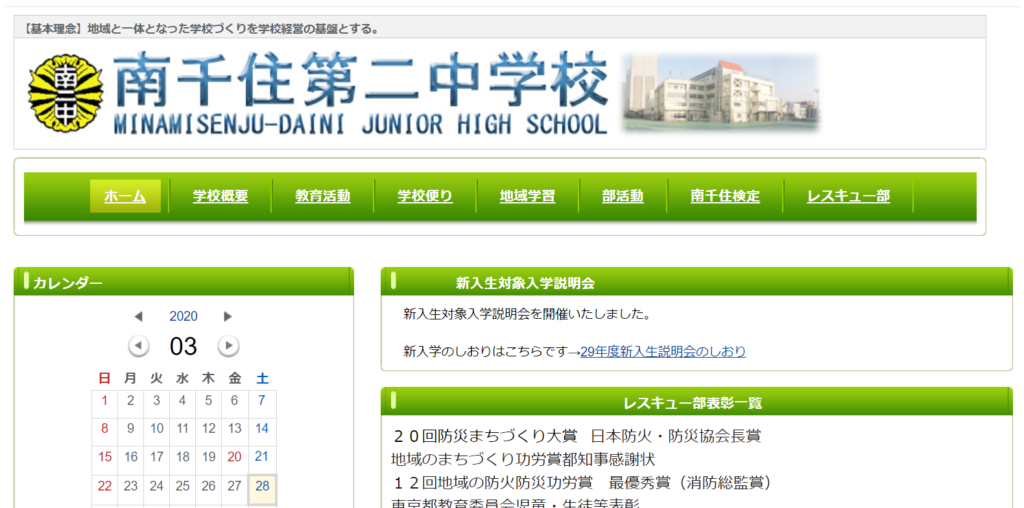Click the school emblem logo
Viewport: 1024px width, 508px height.
(x=66, y=93)
